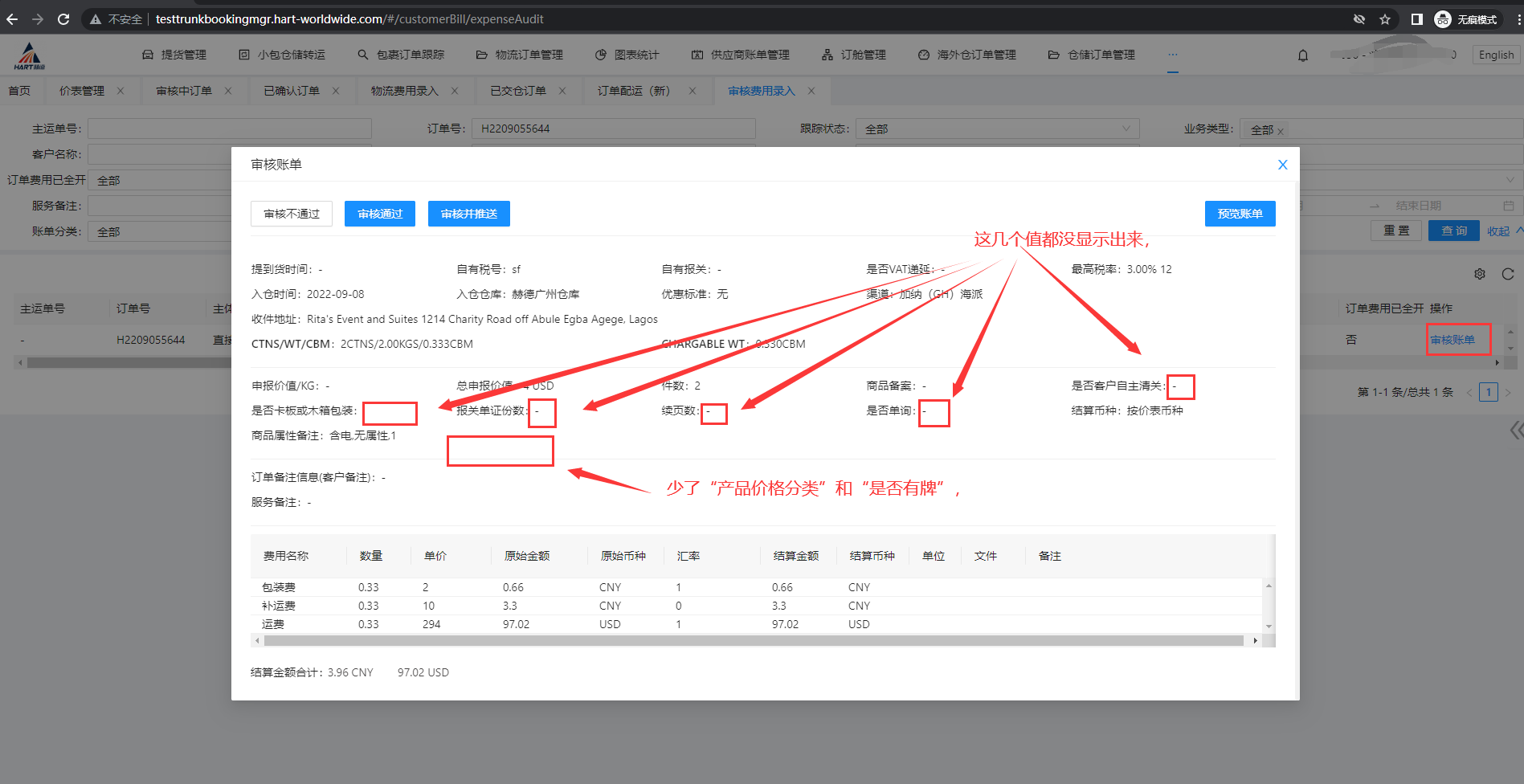Expand the collapsed side panel chevron
This screenshot has width=1524, height=784.
1515,431
